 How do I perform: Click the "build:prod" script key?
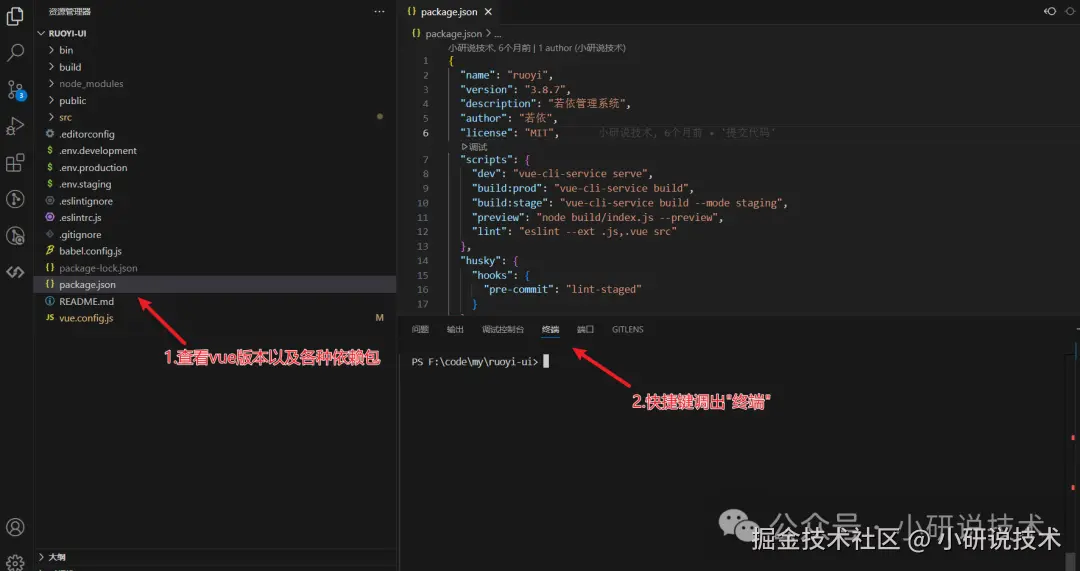coord(508,188)
